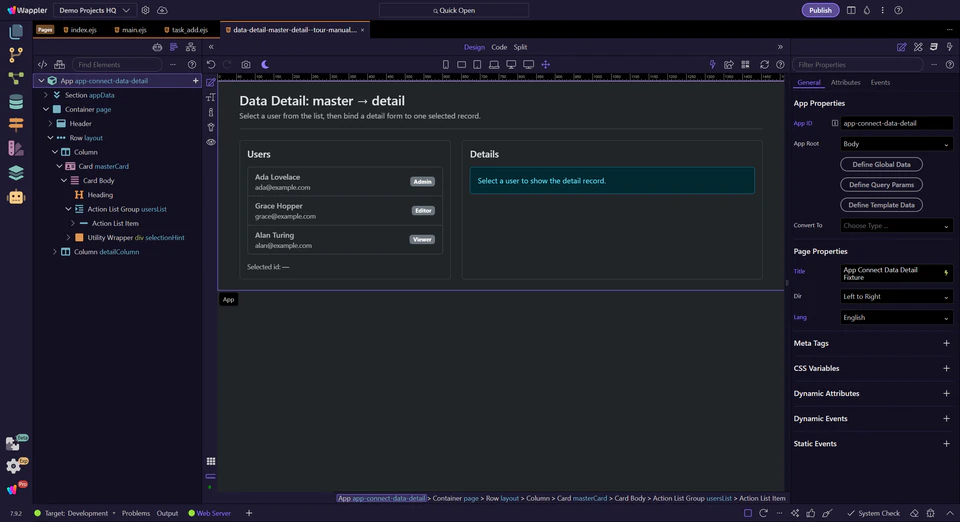The height and width of the screenshot is (522, 960).
Task: Click Define Query Params button
Action: (881, 184)
